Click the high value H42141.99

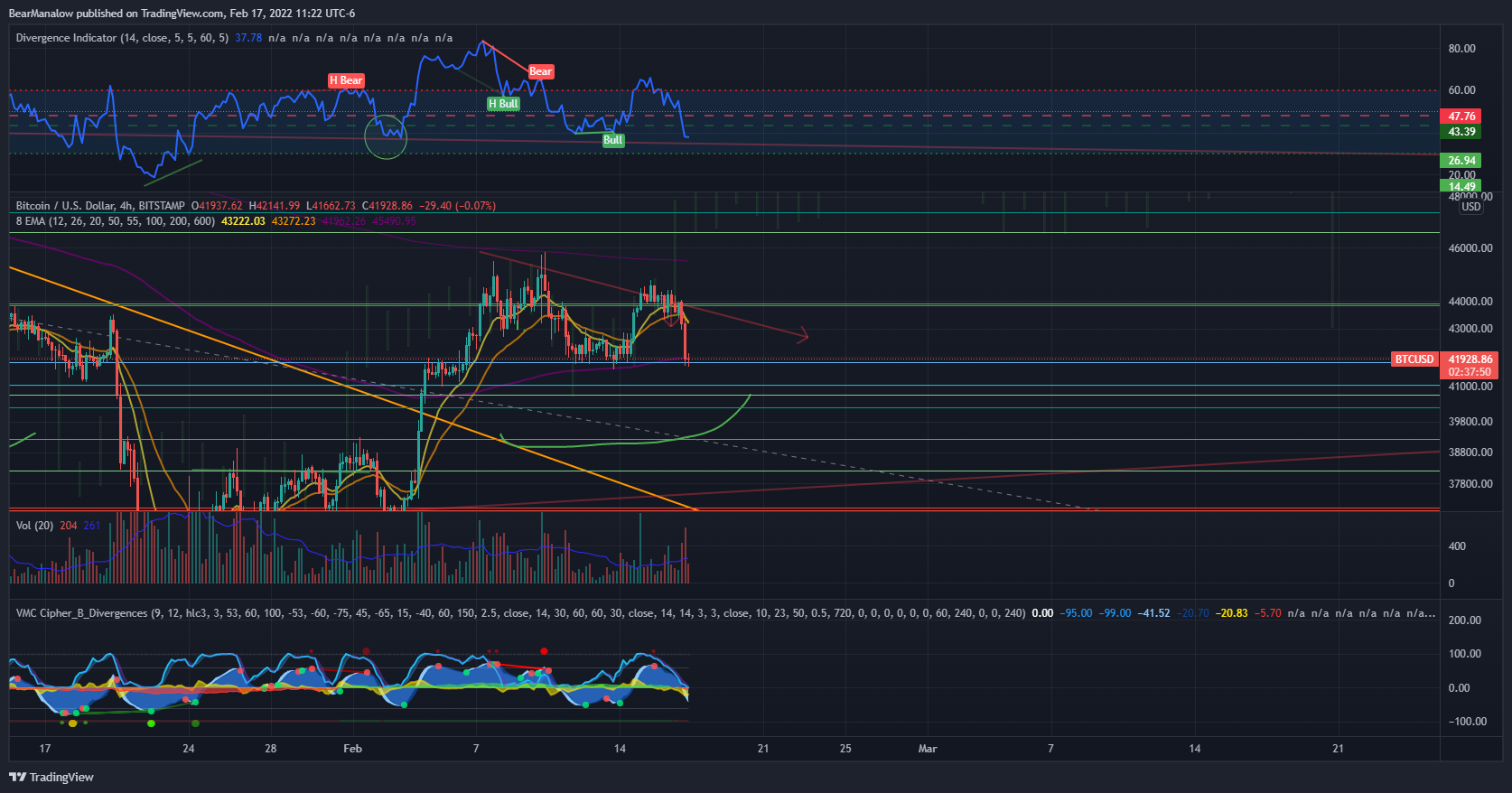(274, 206)
